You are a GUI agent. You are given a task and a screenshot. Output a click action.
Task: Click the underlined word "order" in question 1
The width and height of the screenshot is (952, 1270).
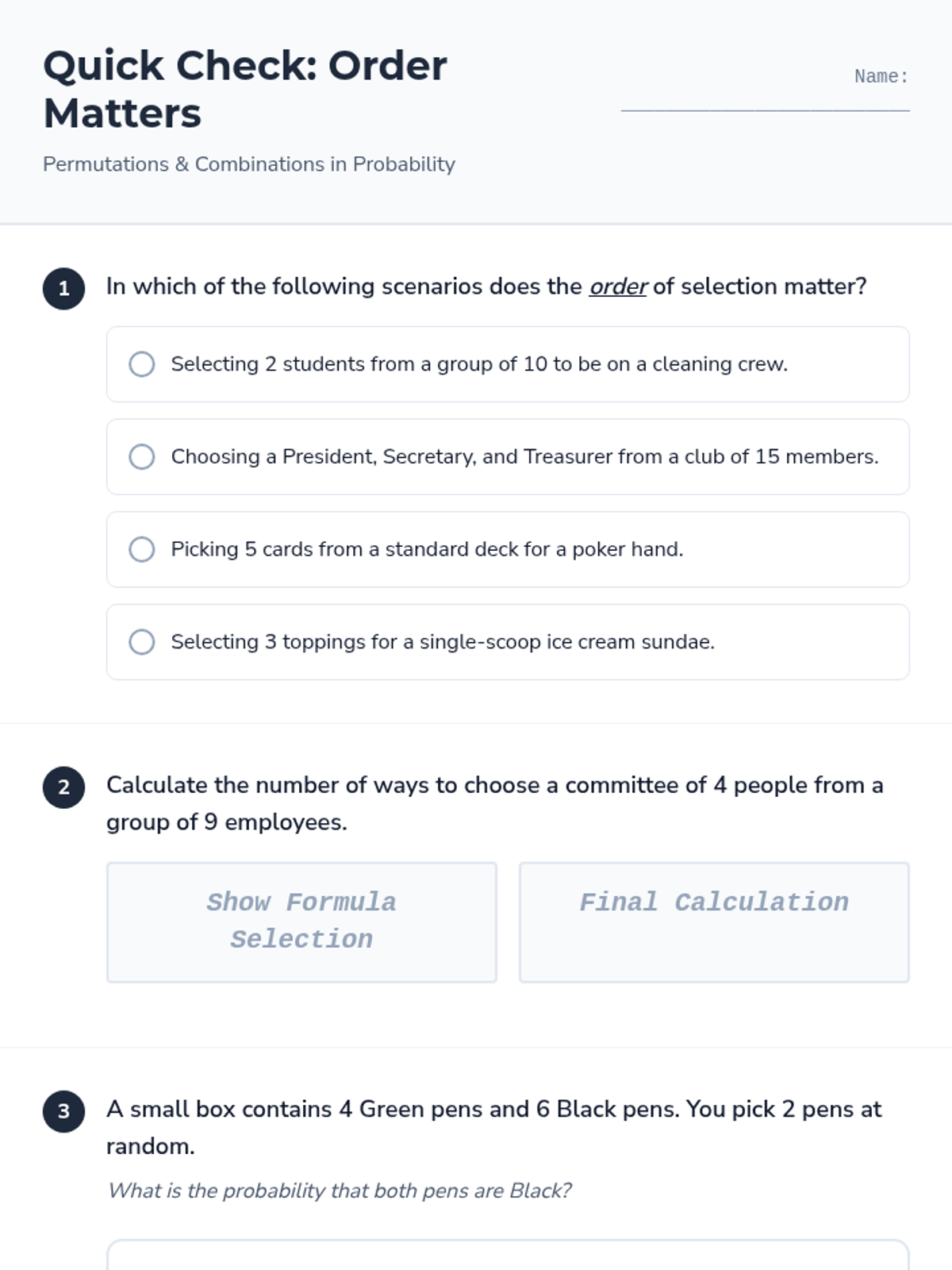coord(618,287)
